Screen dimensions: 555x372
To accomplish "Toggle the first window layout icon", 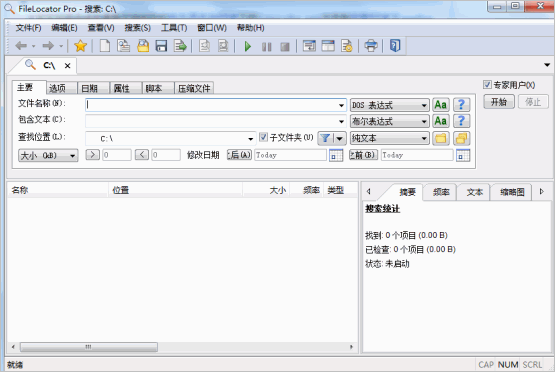I will 309,46.
